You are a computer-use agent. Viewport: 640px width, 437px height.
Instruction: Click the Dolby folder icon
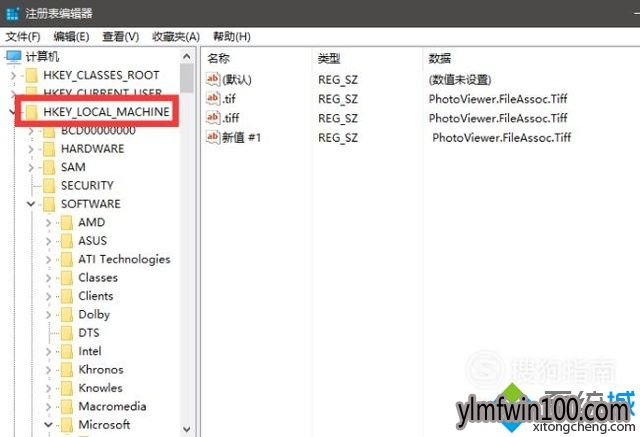[x=67, y=315]
